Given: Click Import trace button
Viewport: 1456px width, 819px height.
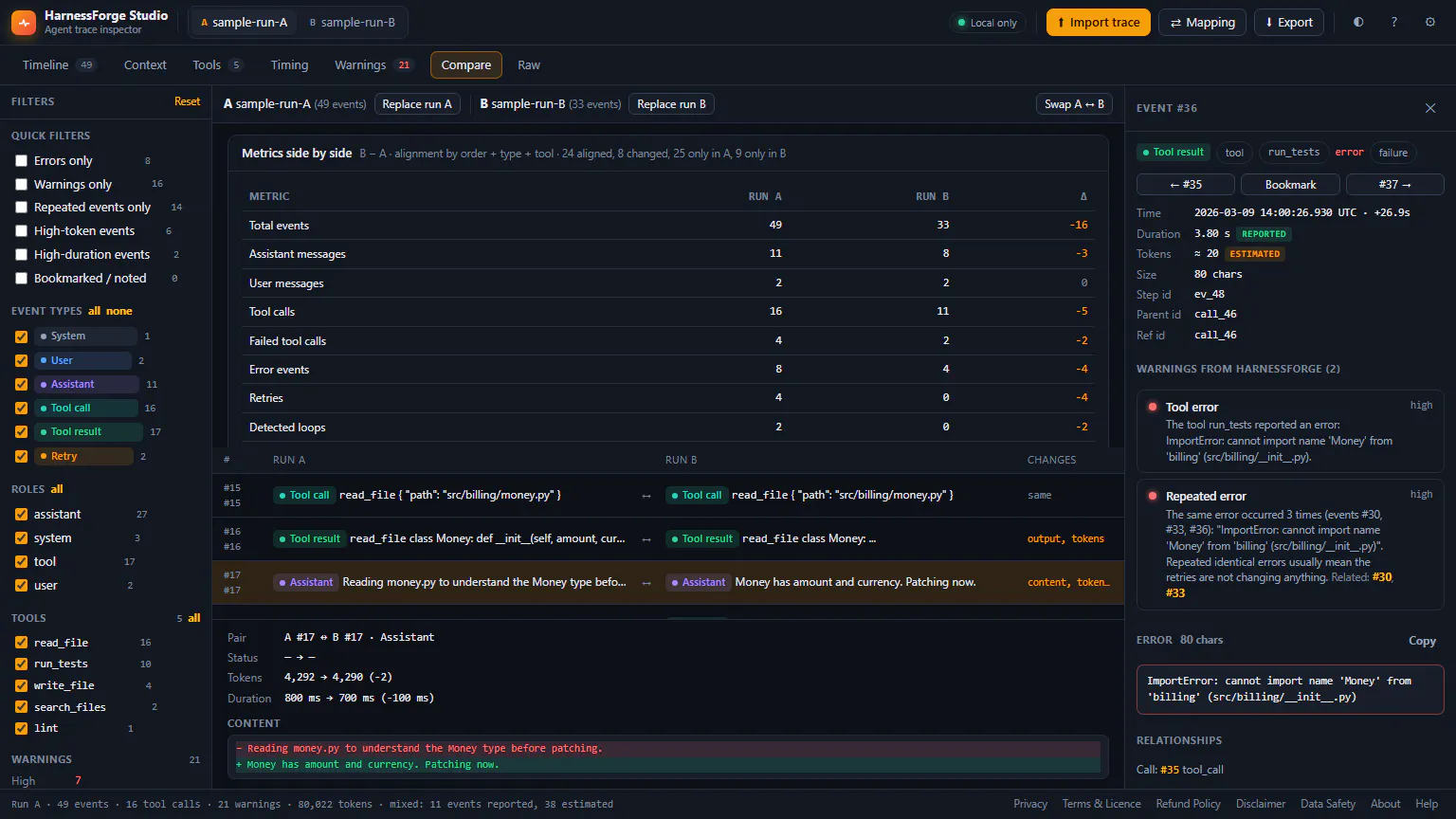Looking at the screenshot, I should point(1099,22).
